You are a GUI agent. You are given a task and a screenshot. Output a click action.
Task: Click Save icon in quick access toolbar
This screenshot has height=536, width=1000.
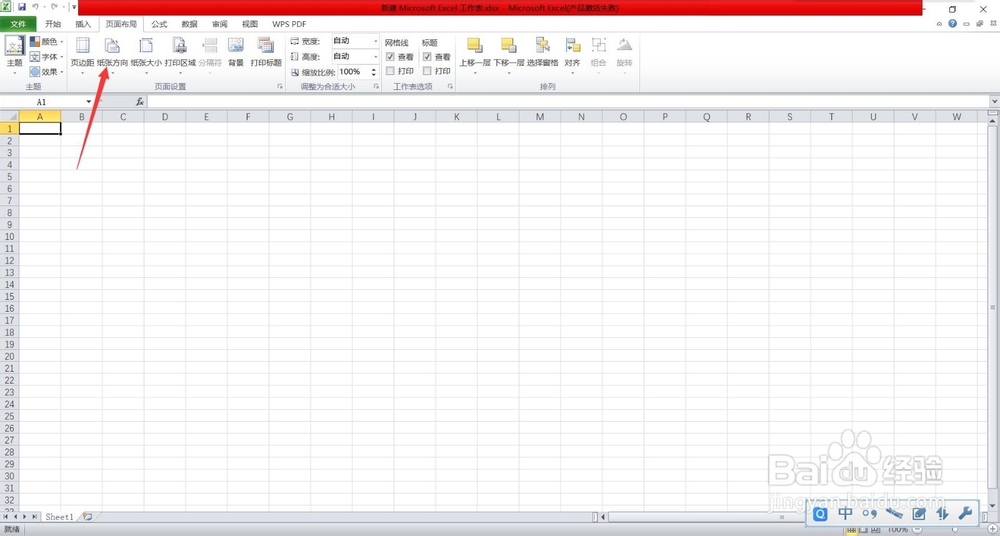coord(22,7)
